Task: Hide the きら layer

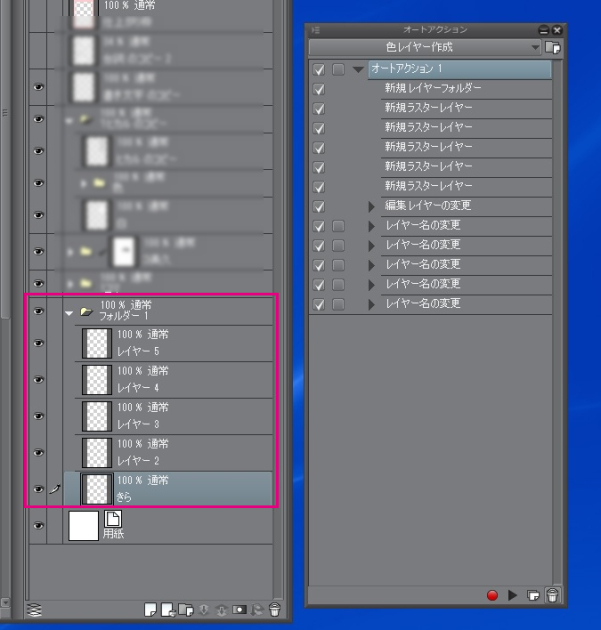Action: (38, 489)
